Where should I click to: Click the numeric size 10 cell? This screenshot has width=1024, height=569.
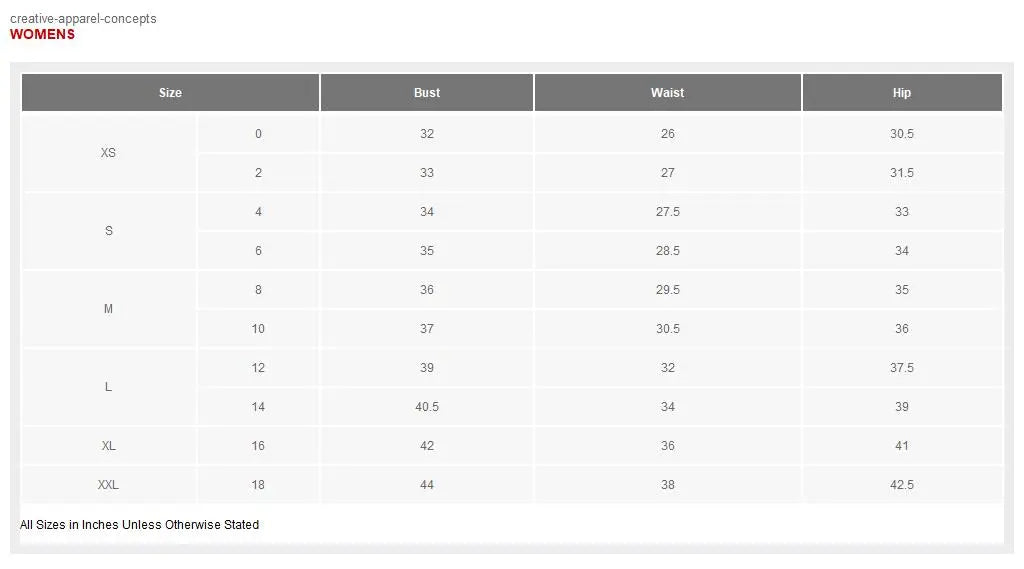click(x=258, y=329)
